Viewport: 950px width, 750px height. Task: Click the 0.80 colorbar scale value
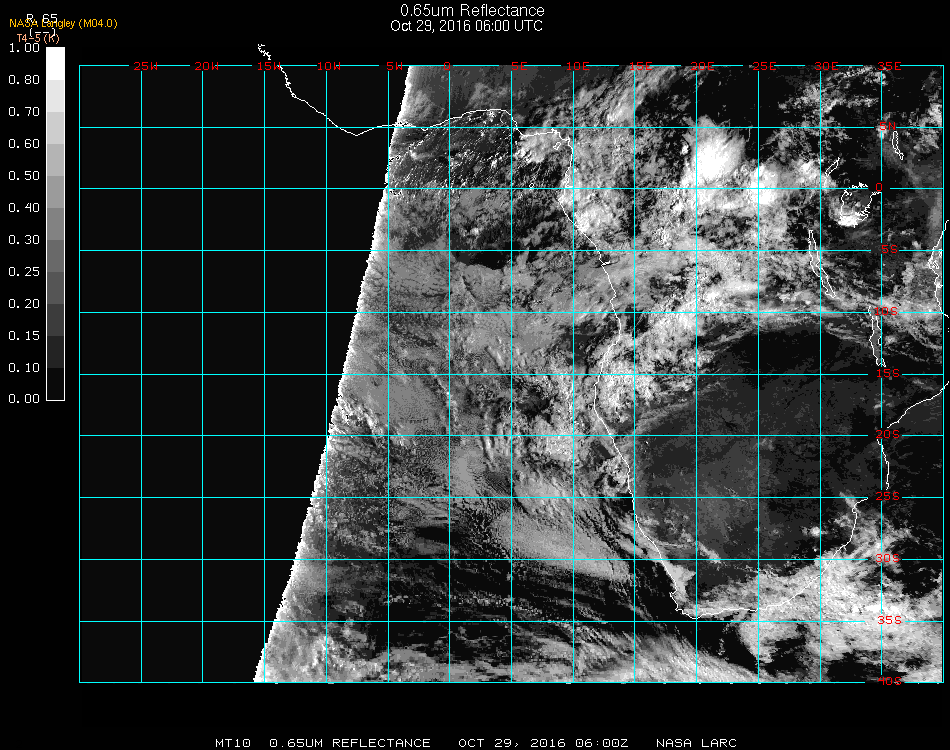coord(24,80)
